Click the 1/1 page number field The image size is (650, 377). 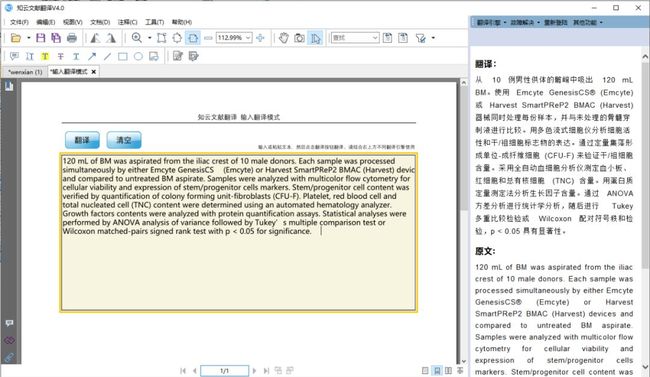pos(224,371)
